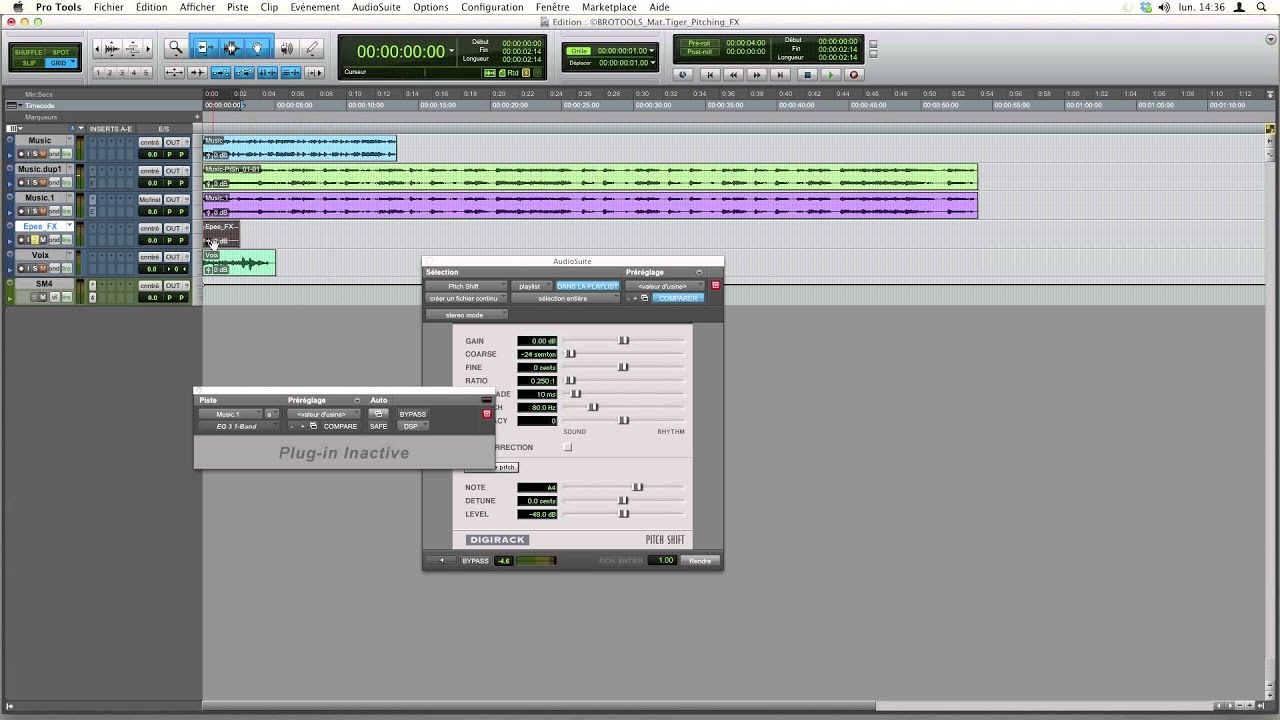Select the Grabber hand tool
This screenshot has height=720, width=1280.
point(258,48)
